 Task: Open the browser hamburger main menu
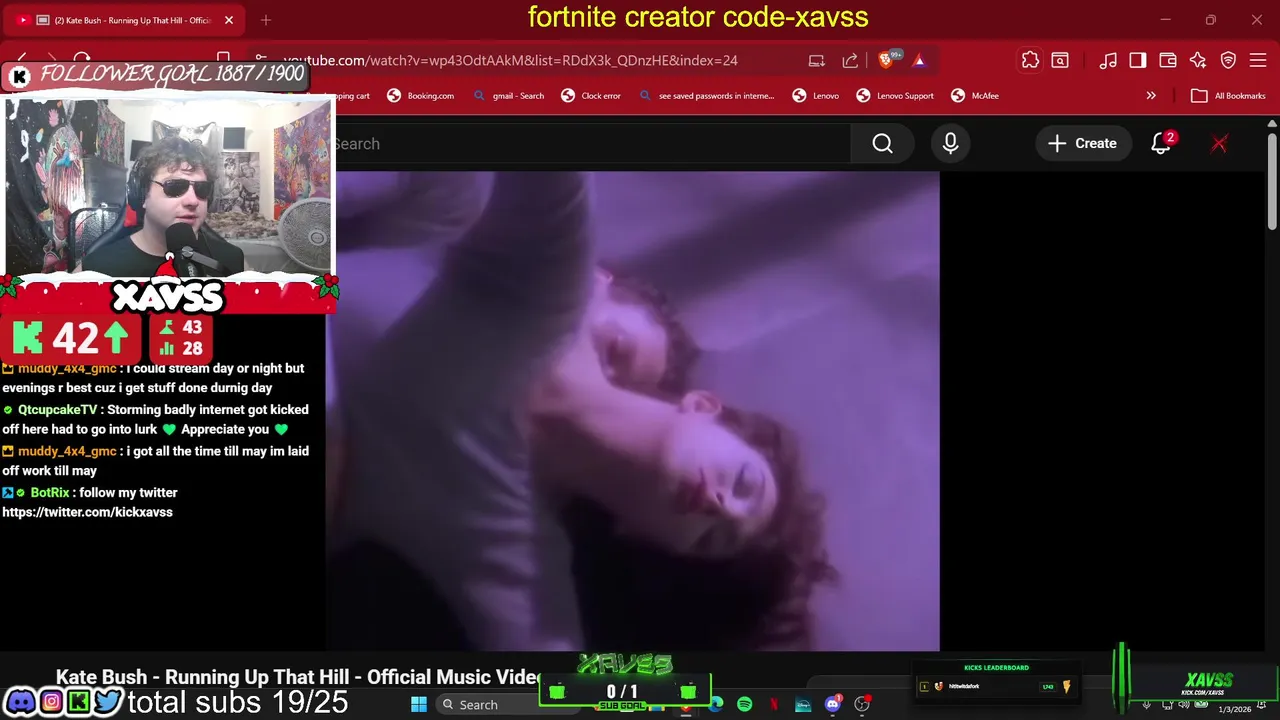click(x=1258, y=60)
